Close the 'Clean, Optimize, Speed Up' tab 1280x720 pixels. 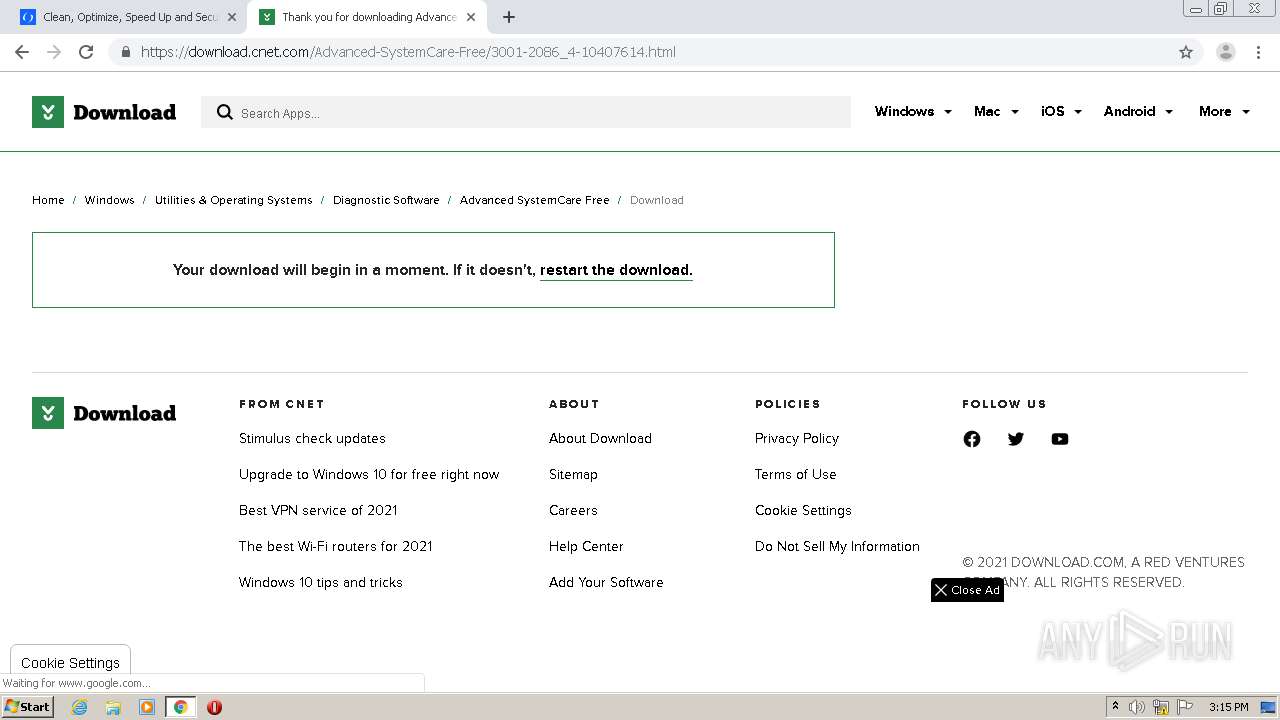pos(231,17)
